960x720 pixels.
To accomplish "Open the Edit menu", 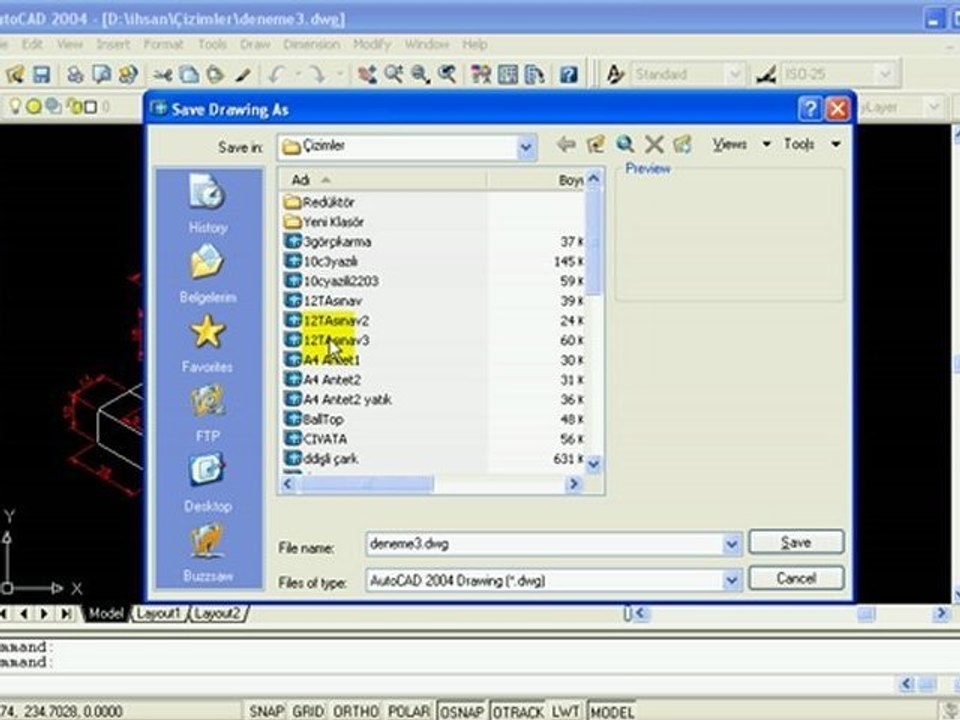I will tap(32, 44).
